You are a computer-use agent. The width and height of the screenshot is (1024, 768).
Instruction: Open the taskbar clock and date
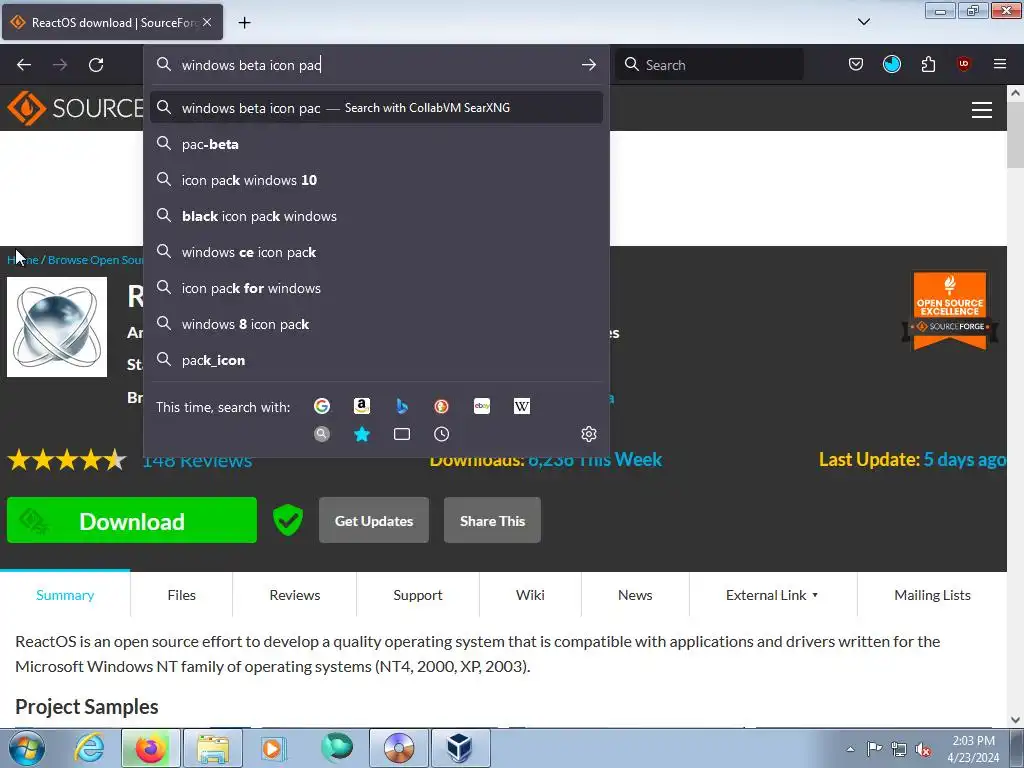point(973,749)
